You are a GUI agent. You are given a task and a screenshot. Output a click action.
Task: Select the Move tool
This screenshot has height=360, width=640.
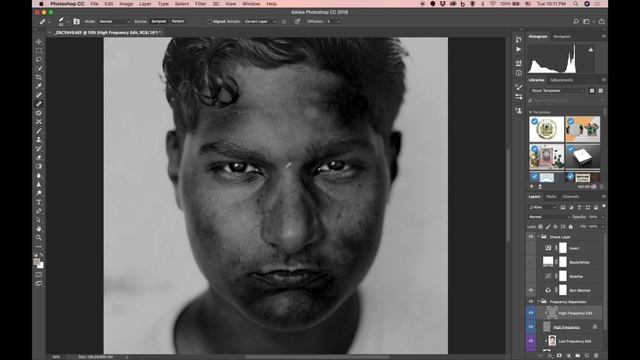(39, 42)
